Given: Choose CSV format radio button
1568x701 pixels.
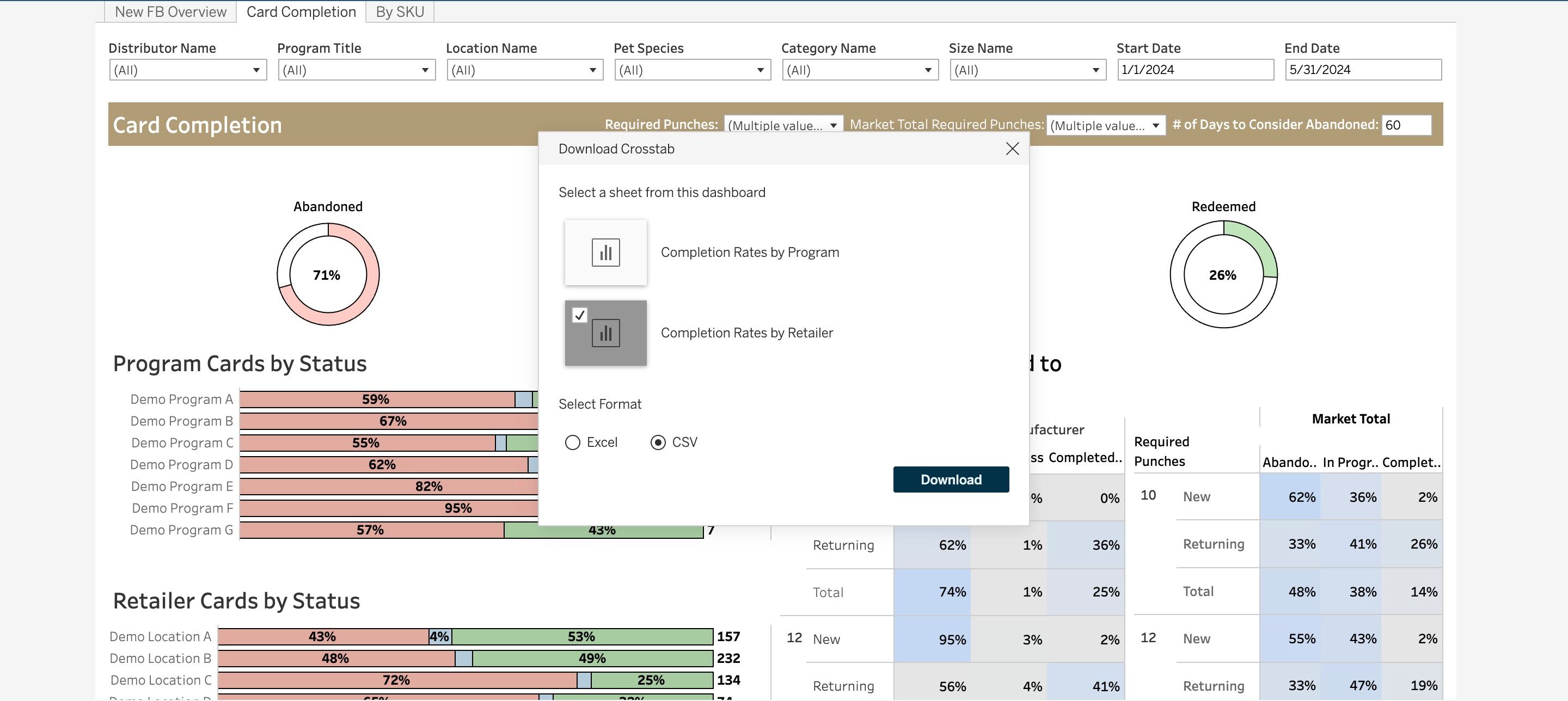Looking at the screenshot, I should click(x=657, y=442).
